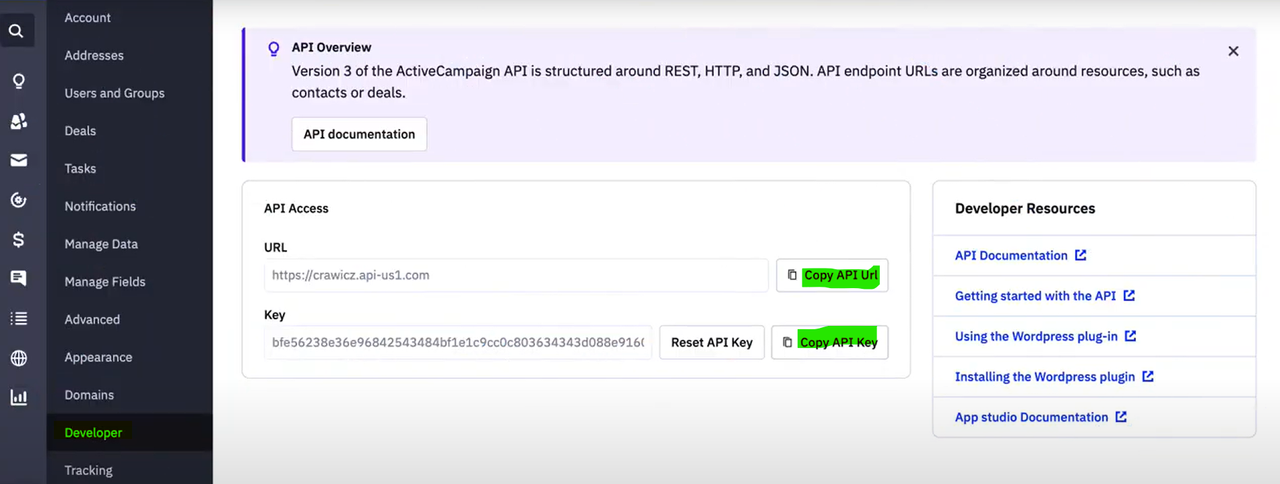Open Automations circular icon in left rail
The width and height of the screenshot is (1280, 484).
pos(18,200)
